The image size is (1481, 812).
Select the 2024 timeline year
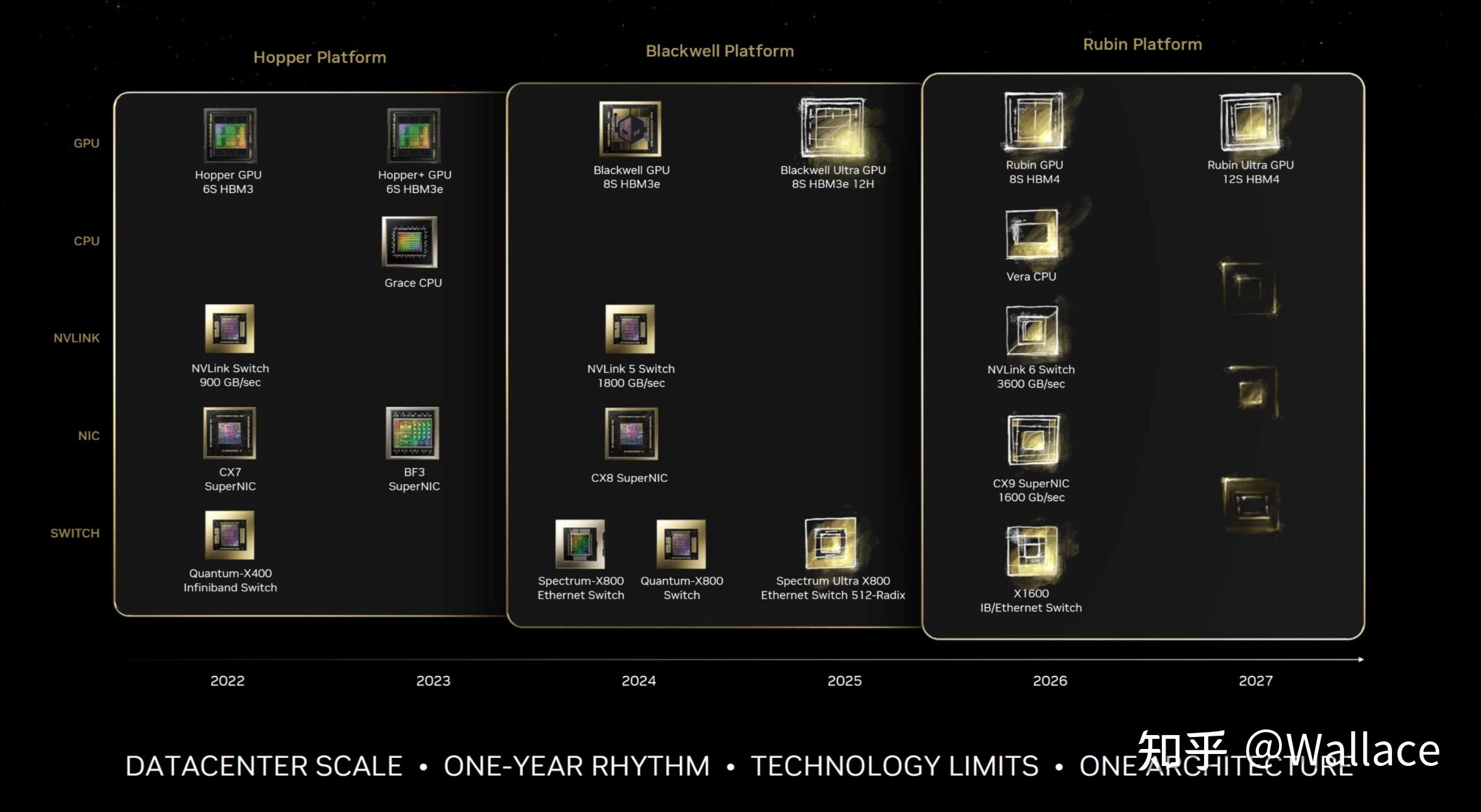(639, 681)
